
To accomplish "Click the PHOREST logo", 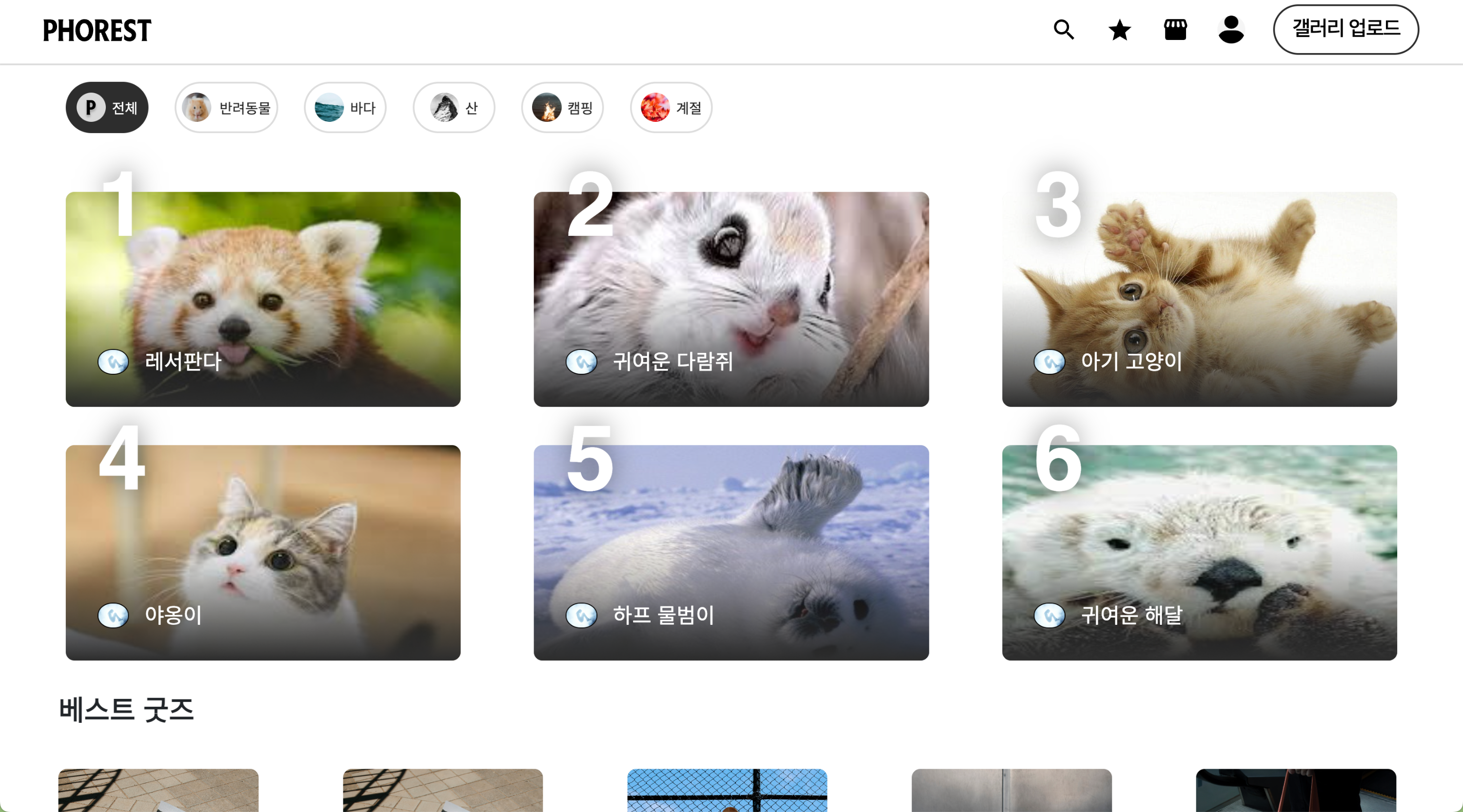I will [97, 31].
